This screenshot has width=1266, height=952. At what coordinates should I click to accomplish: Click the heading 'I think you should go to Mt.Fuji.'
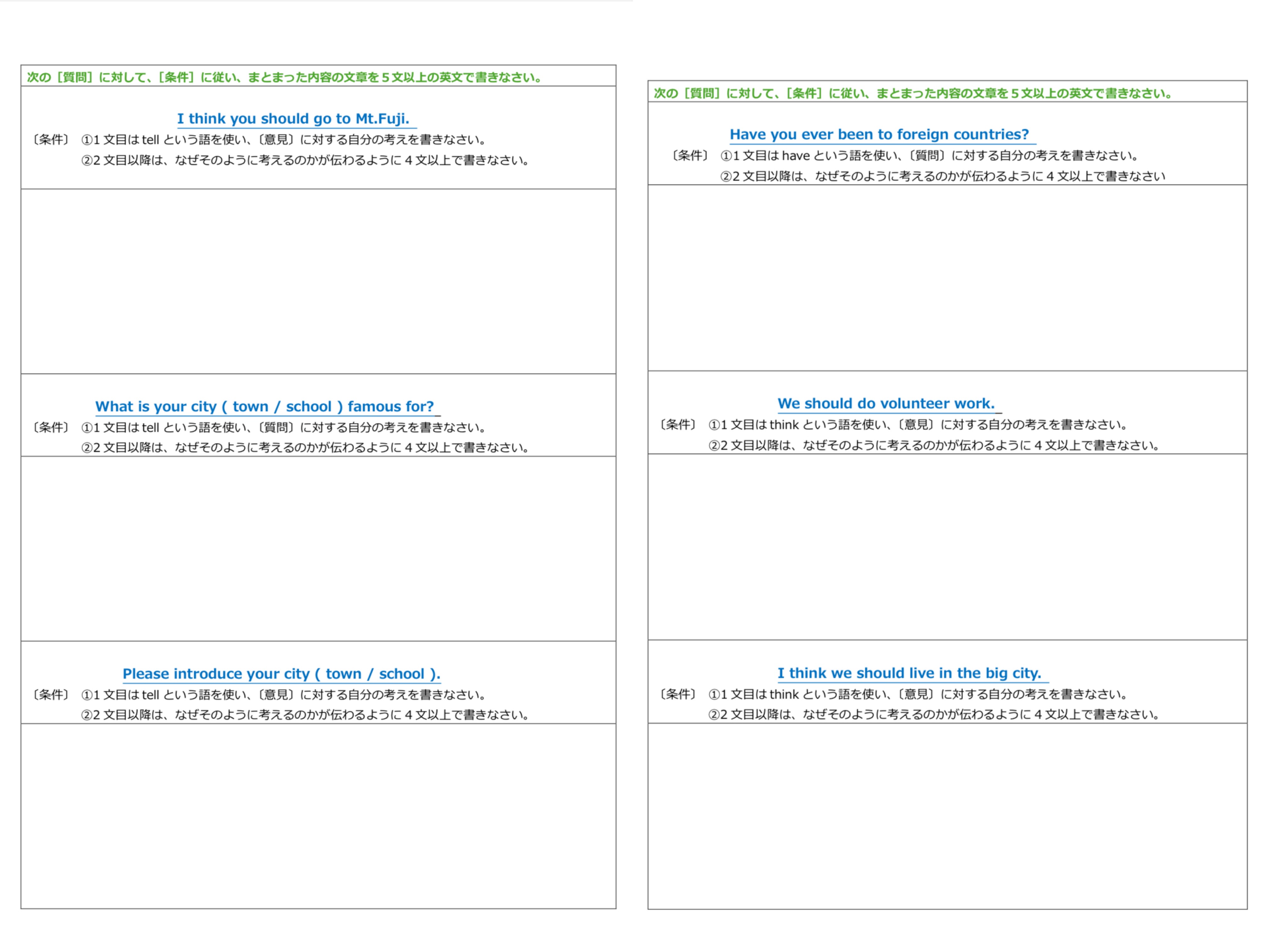(x=293, y=118)
